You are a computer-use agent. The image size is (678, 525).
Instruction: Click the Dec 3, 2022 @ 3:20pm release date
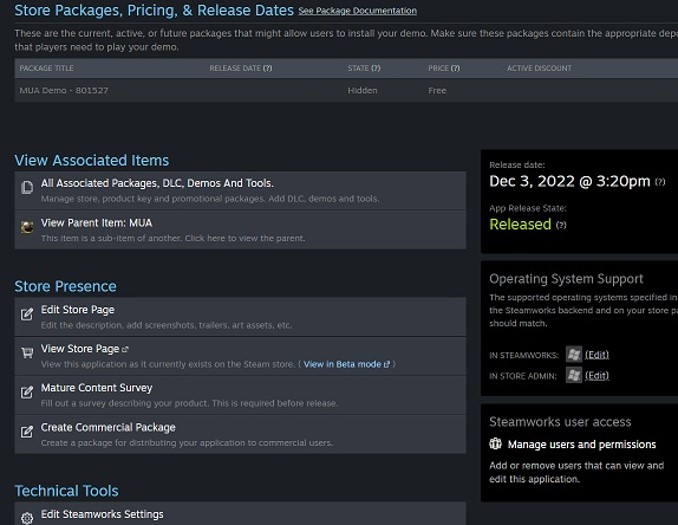(x=569, y=181)
